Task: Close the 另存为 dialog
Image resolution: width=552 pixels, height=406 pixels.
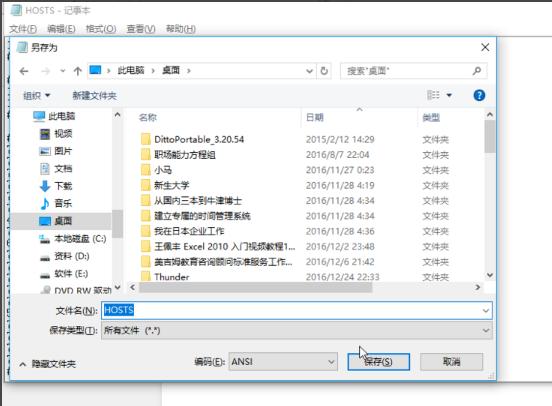Action: point(485,47)
